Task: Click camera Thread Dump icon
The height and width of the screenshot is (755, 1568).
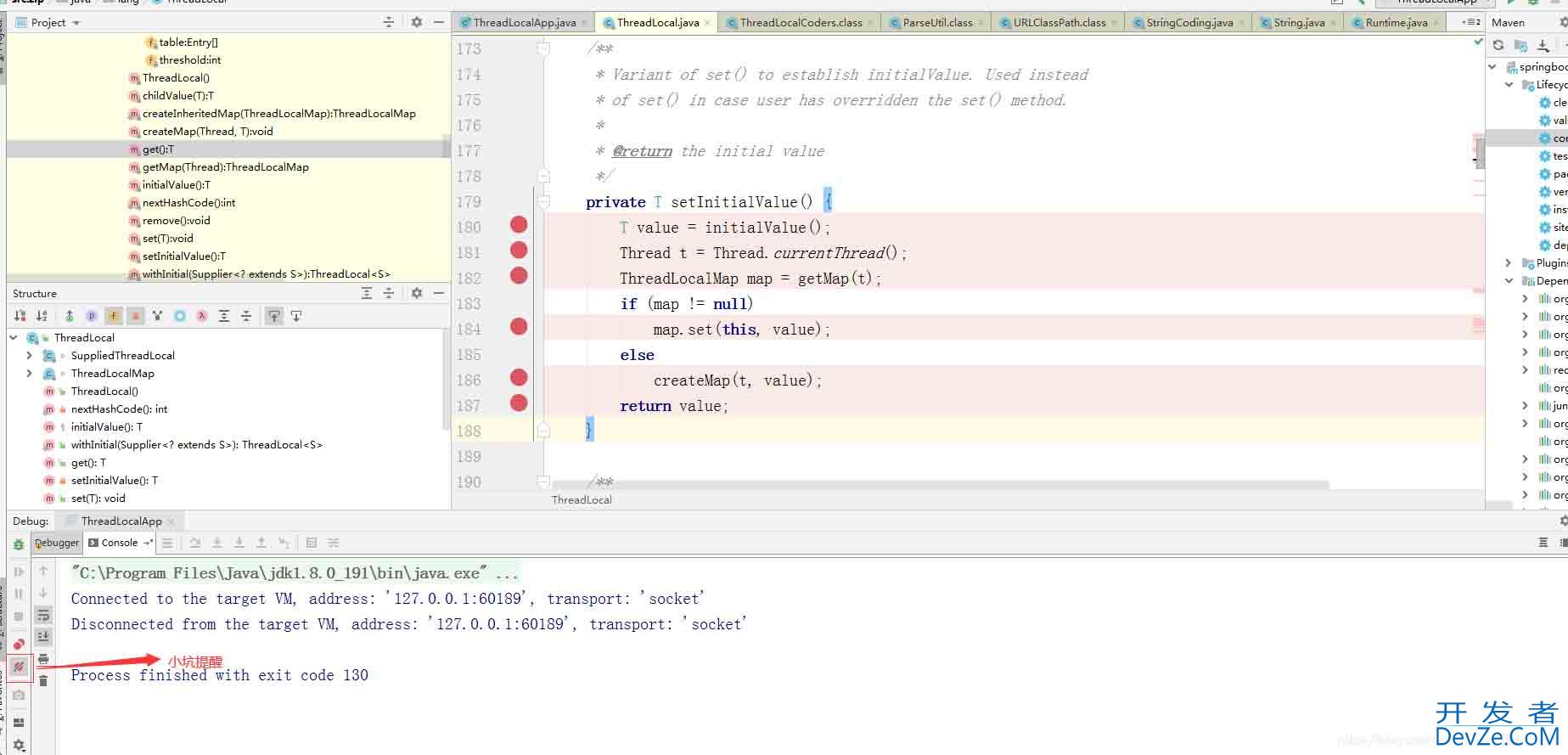Action: point(19,695)
